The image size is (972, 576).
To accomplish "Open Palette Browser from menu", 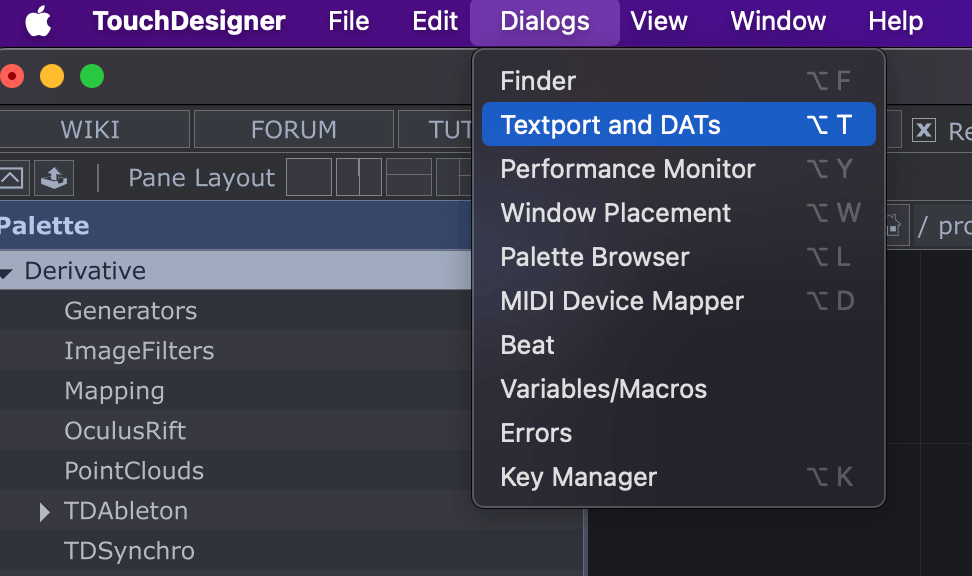I will click(x=679, y=257).
